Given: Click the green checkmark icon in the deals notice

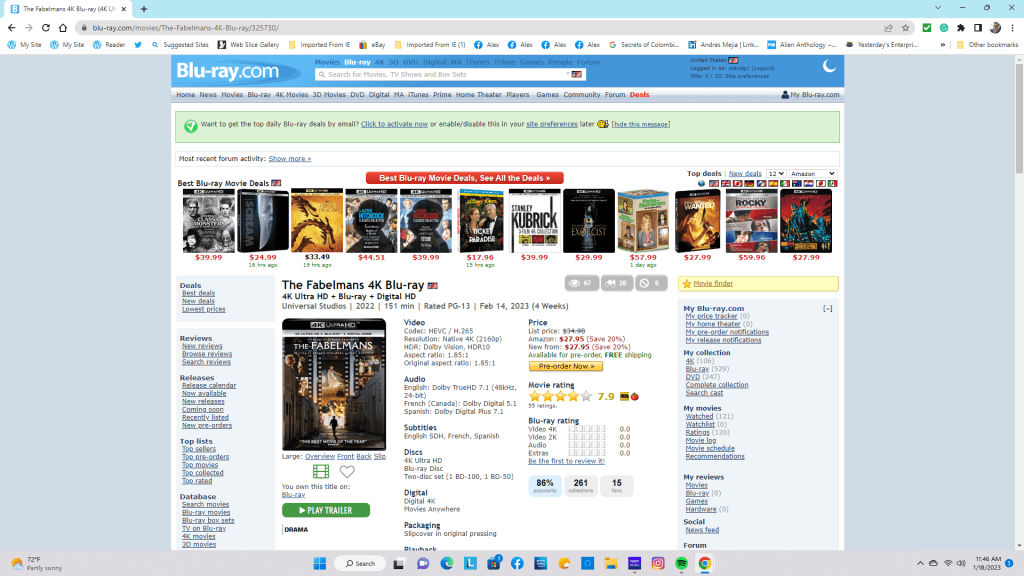Looking at the screenshot, I should pyautogui.click(x=190, y=125).
